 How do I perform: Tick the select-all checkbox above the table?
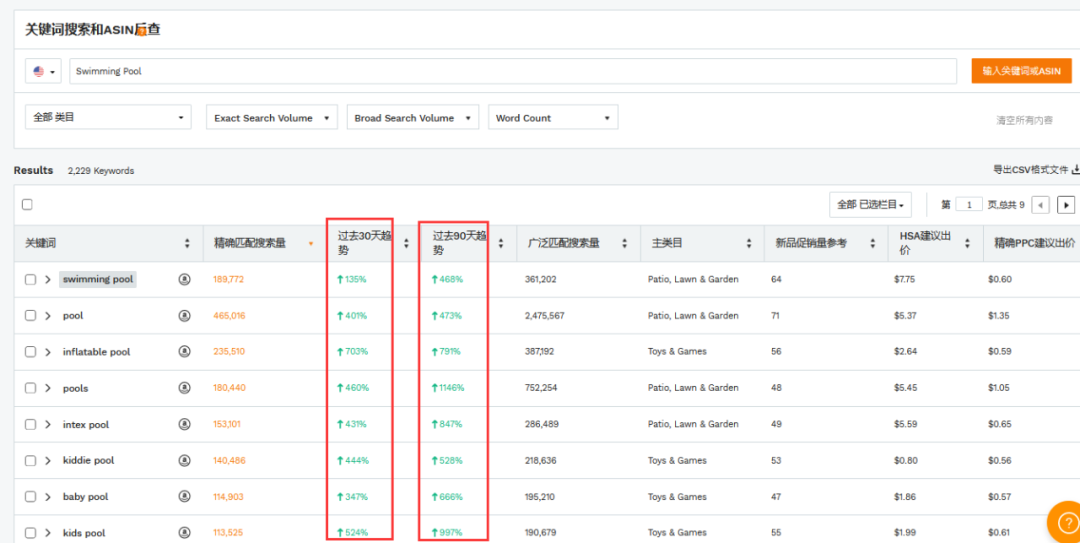(27, 205)
